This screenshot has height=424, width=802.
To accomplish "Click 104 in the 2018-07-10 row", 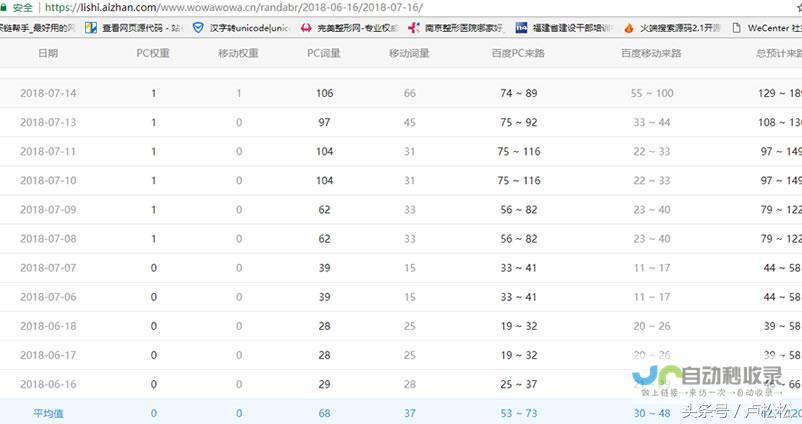I will click(324, 181).
